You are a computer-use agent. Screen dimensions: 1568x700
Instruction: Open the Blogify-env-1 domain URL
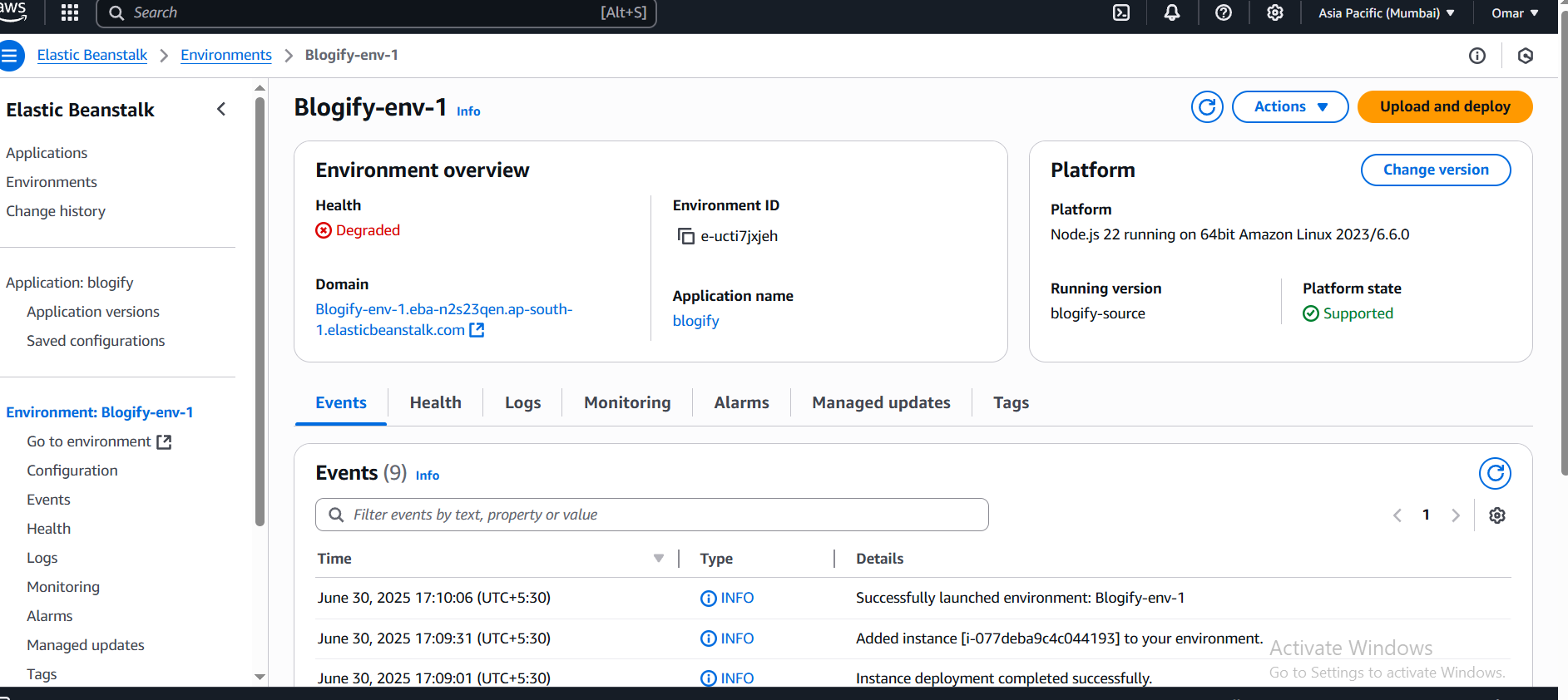(444, 319)
